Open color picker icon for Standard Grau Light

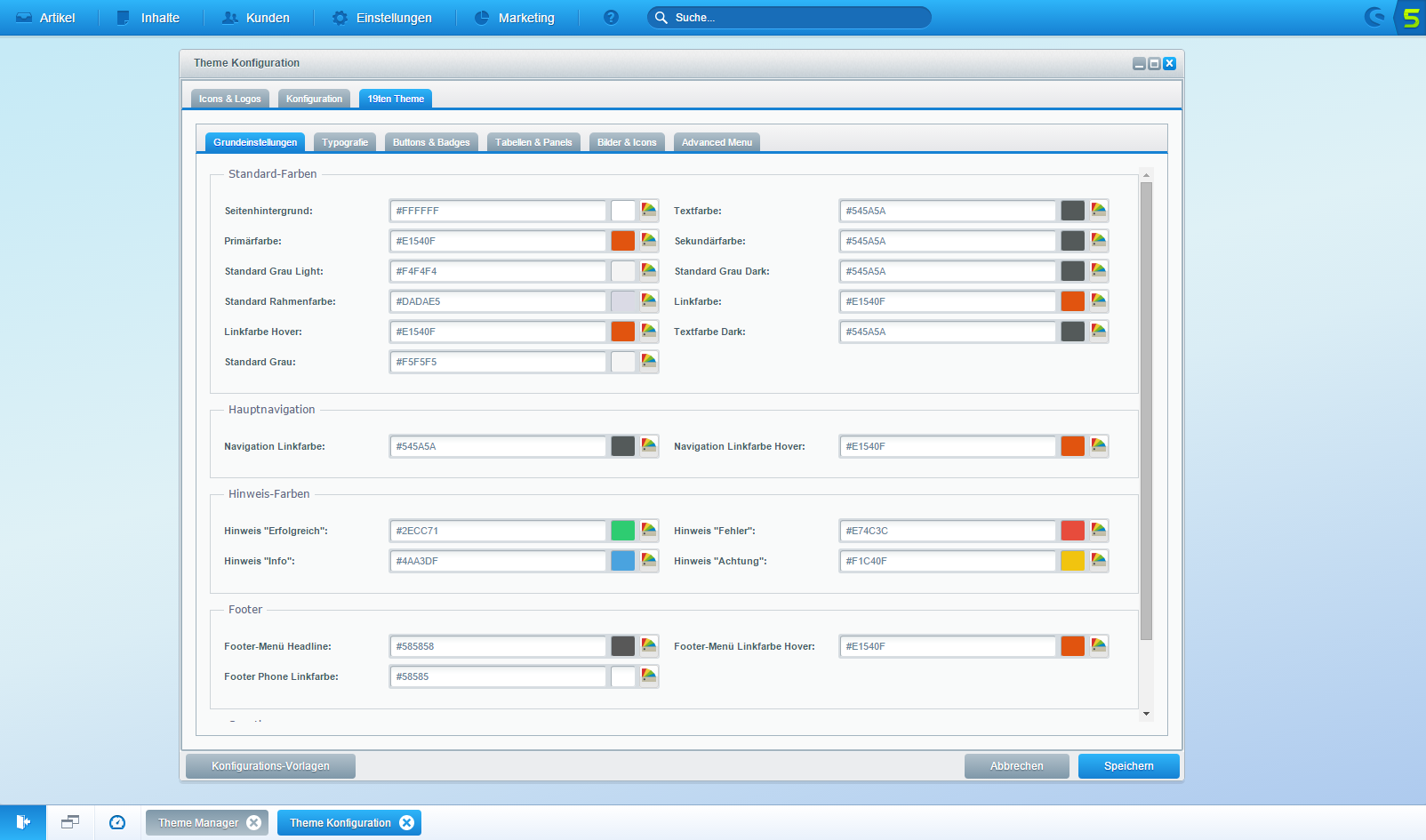pyautogui.click(x=649, y=271)
